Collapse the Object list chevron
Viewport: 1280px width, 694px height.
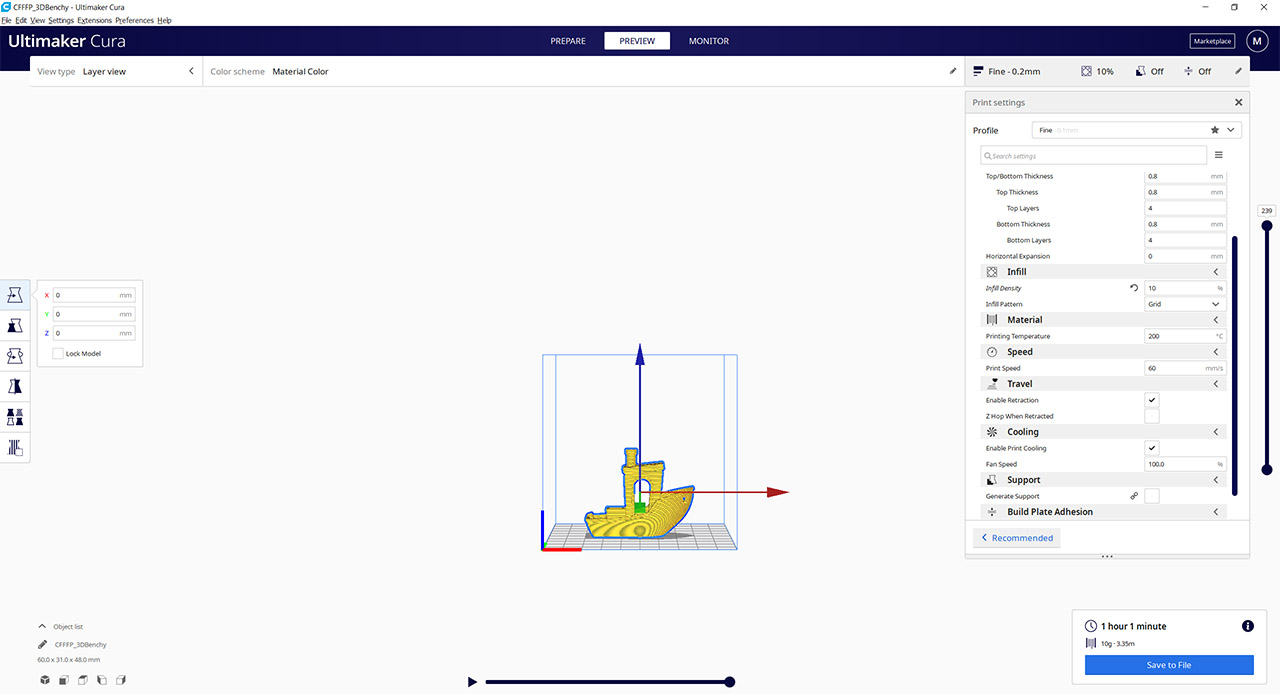click(42, 627)
